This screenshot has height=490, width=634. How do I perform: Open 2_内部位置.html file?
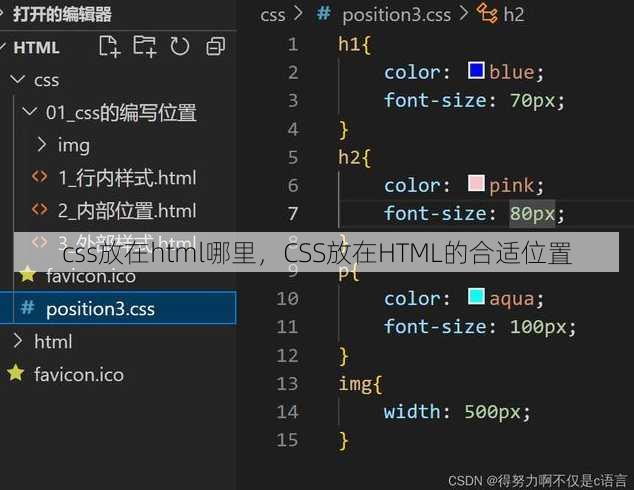click(x=127, y=211)
